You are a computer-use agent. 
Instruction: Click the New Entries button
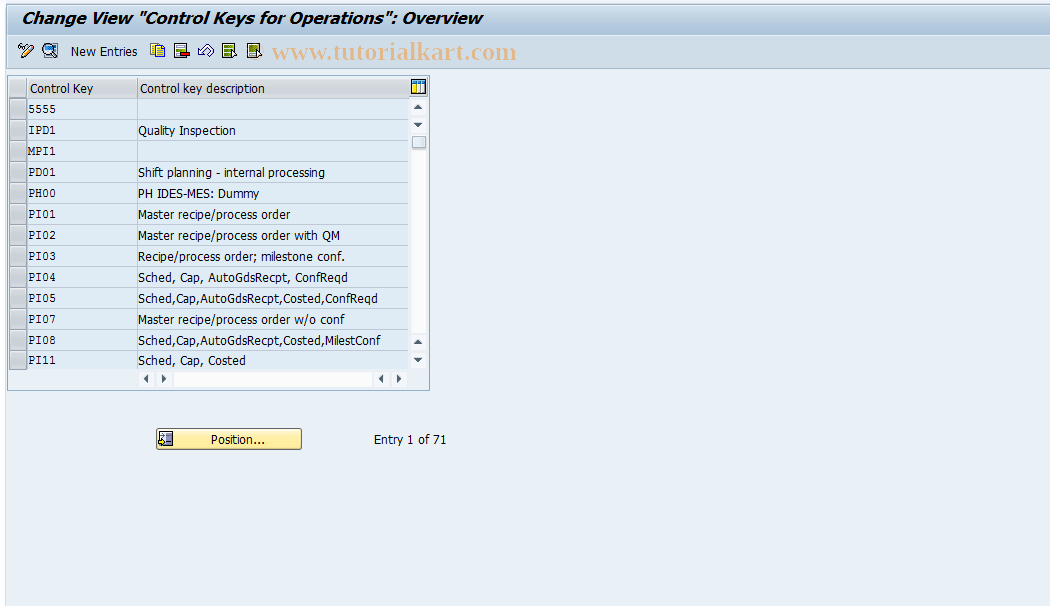point(103,51)
